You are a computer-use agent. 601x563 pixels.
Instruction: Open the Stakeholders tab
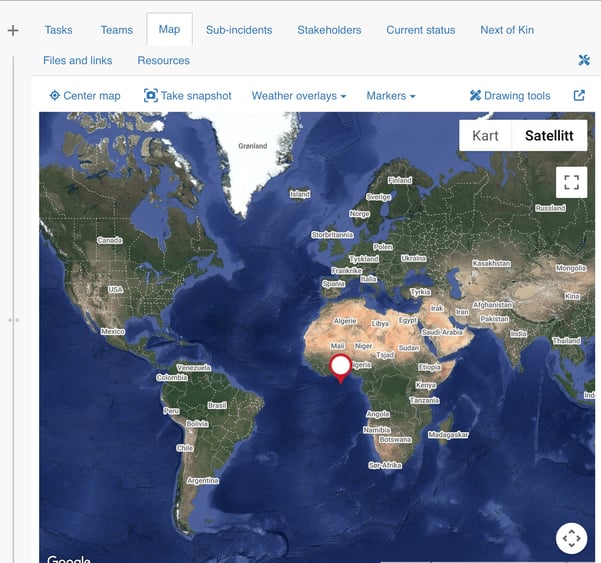[329, 30]
